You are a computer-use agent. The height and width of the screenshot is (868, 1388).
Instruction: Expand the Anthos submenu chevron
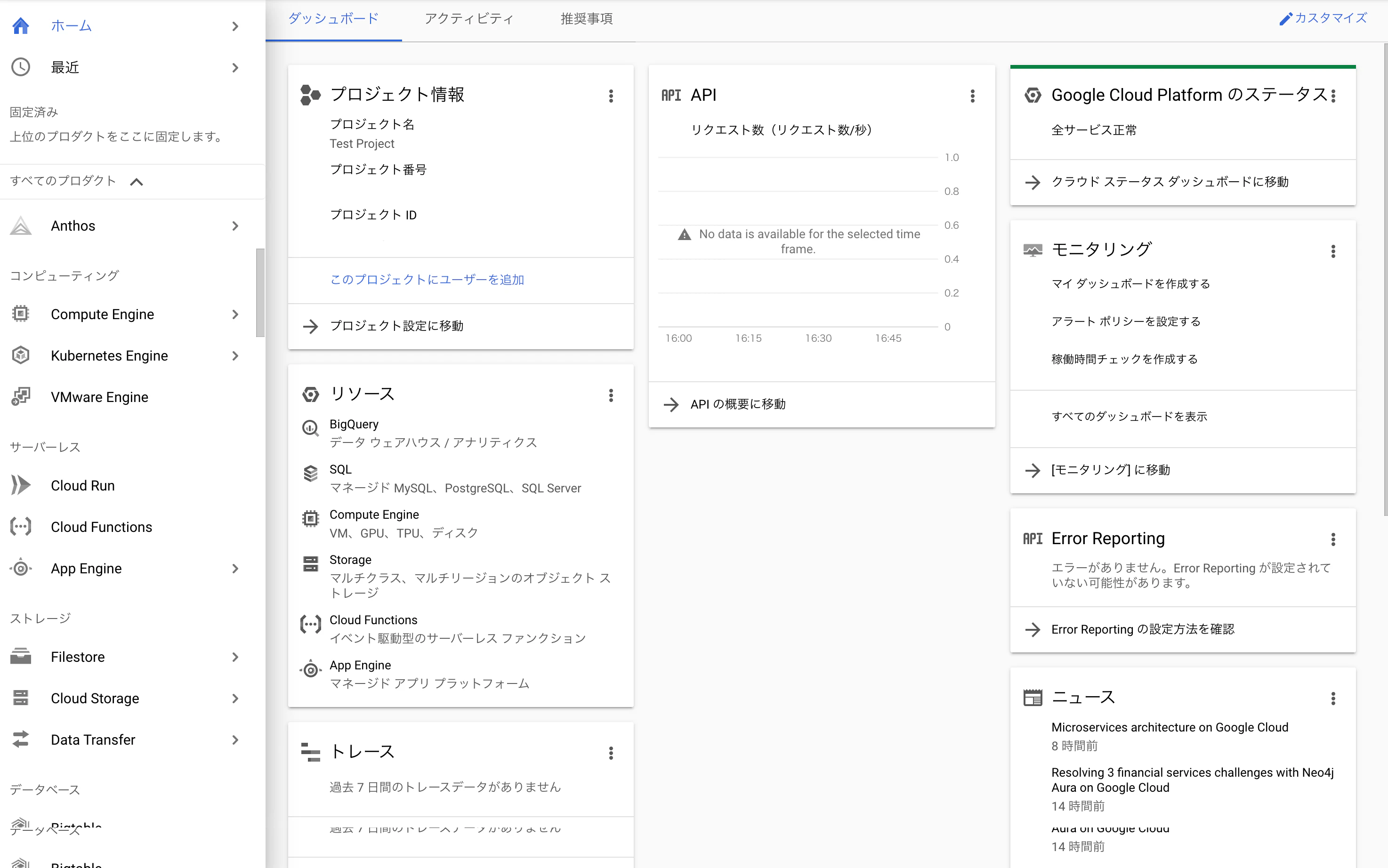coord(235,225)
